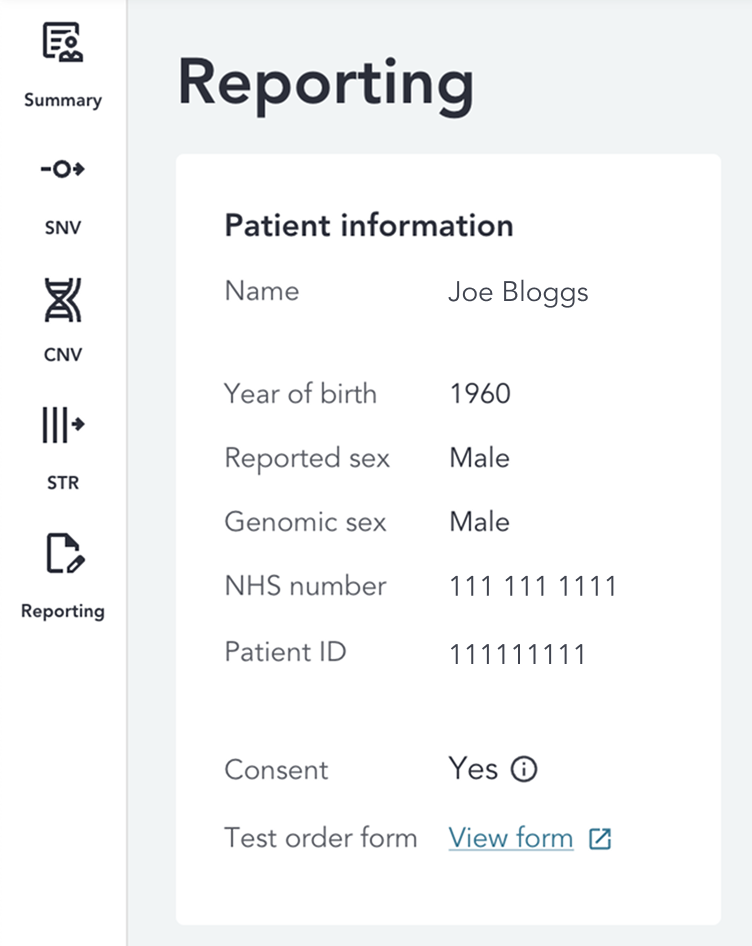Screen dimensions: 752x946
Task: Click the Patient information heading
Action: 369,225
